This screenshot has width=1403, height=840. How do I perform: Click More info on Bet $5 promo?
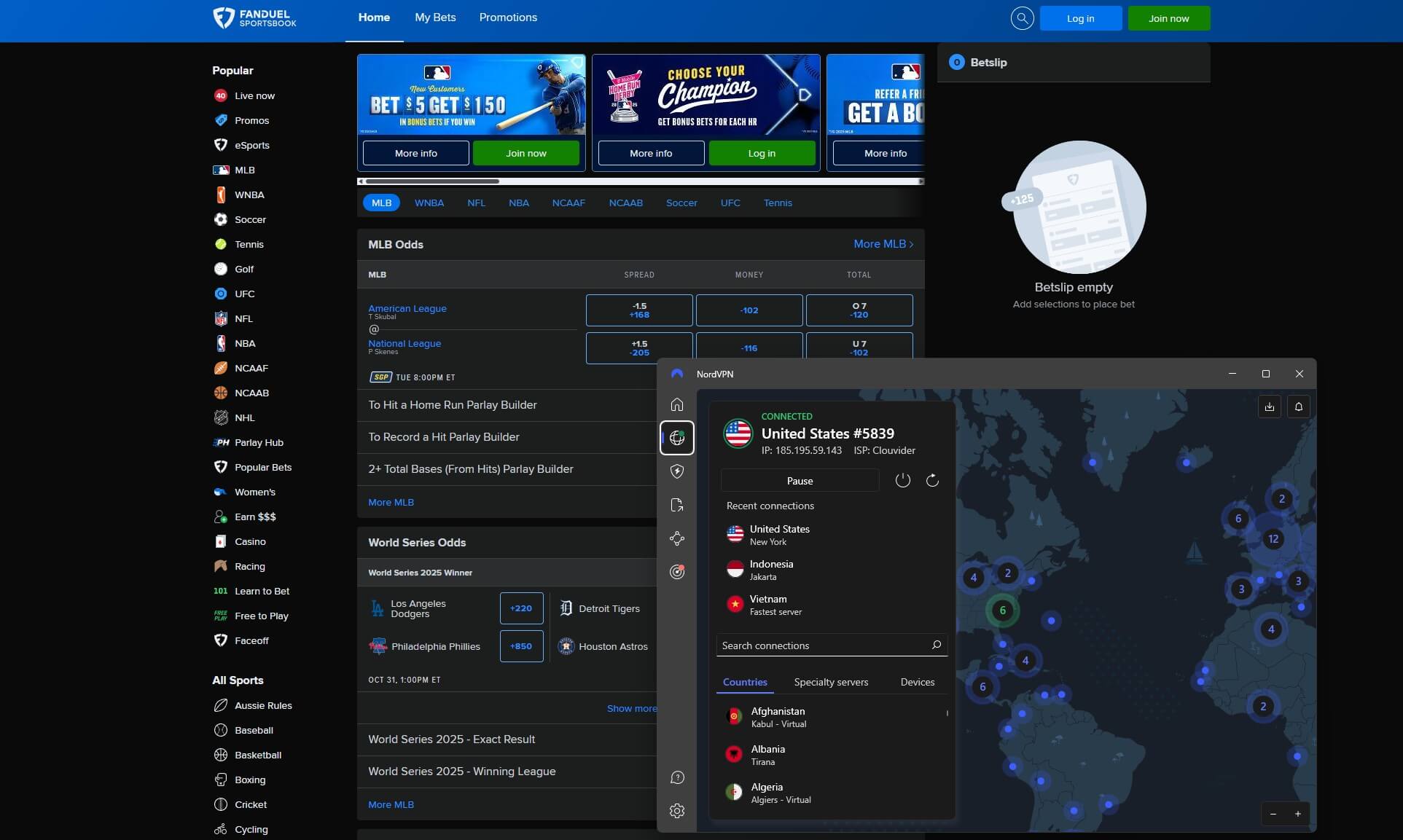point(415,154)
